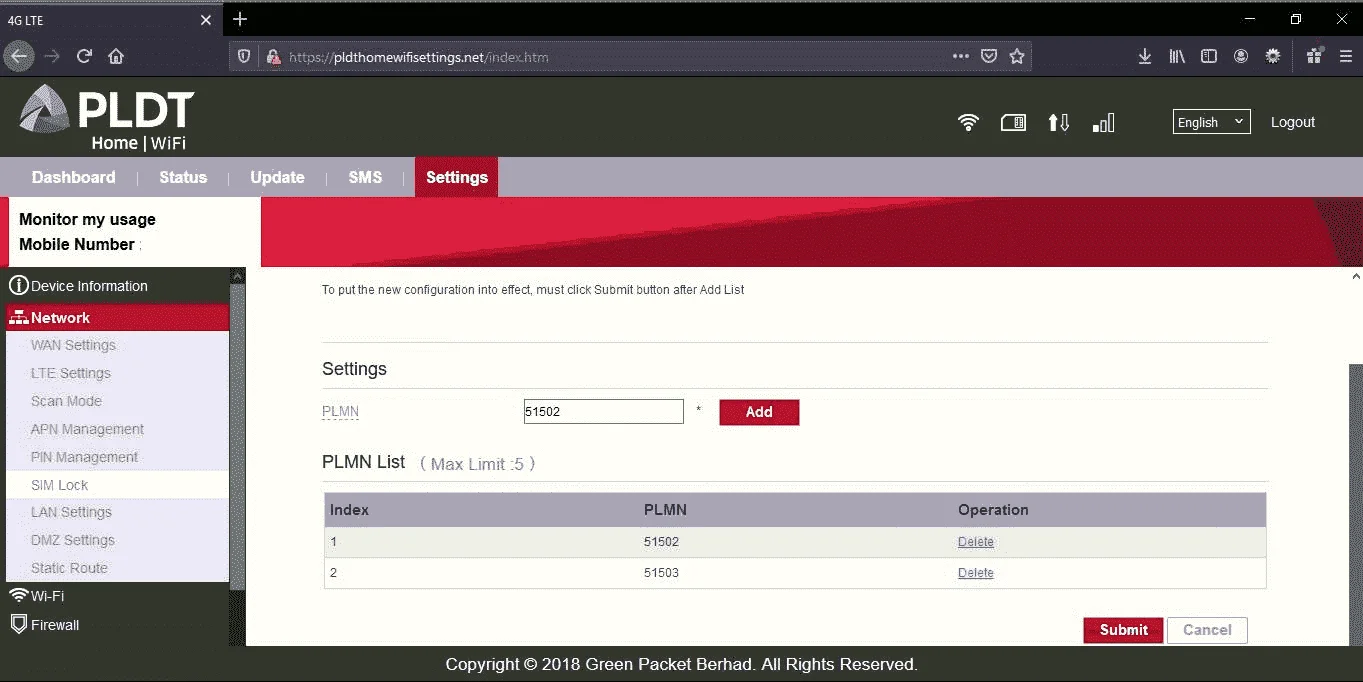This screenshot has height=682, width=1363.
Task: Delete PLMN 51502 entry
Action: pyautogui.click(x=976, y=542)
